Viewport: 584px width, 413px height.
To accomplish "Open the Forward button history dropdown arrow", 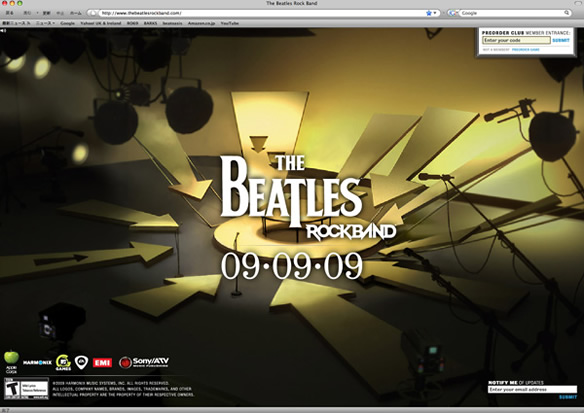I will click(37, 13).
